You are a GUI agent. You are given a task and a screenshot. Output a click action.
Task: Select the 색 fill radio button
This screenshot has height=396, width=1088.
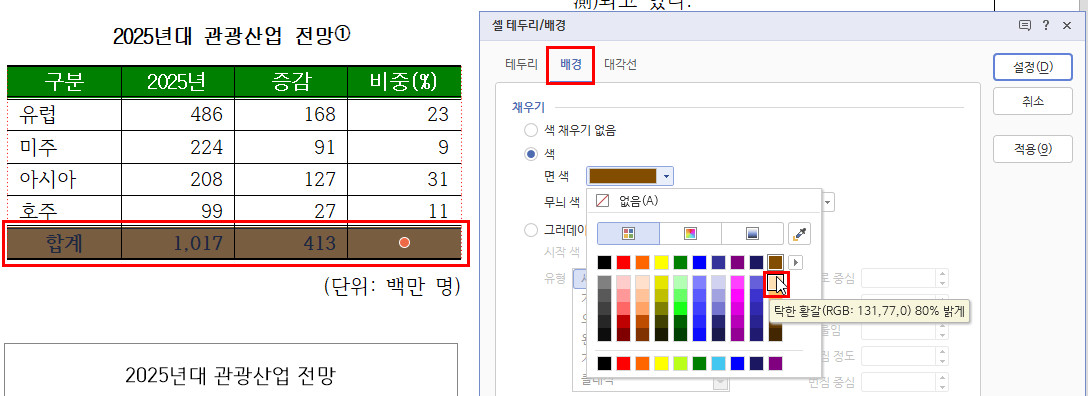point(532,153)
